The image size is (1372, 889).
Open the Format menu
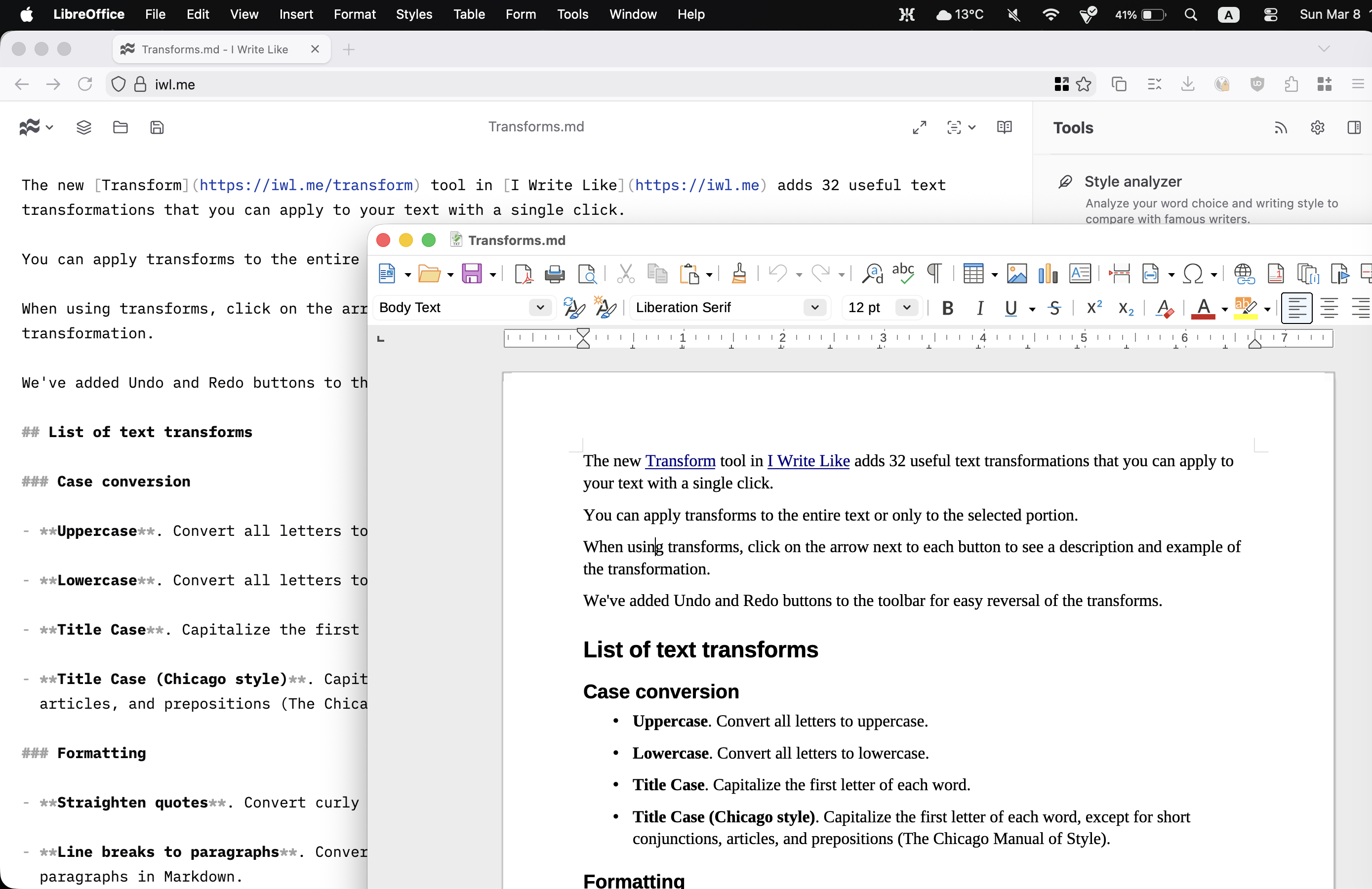(x=354, y=14)
